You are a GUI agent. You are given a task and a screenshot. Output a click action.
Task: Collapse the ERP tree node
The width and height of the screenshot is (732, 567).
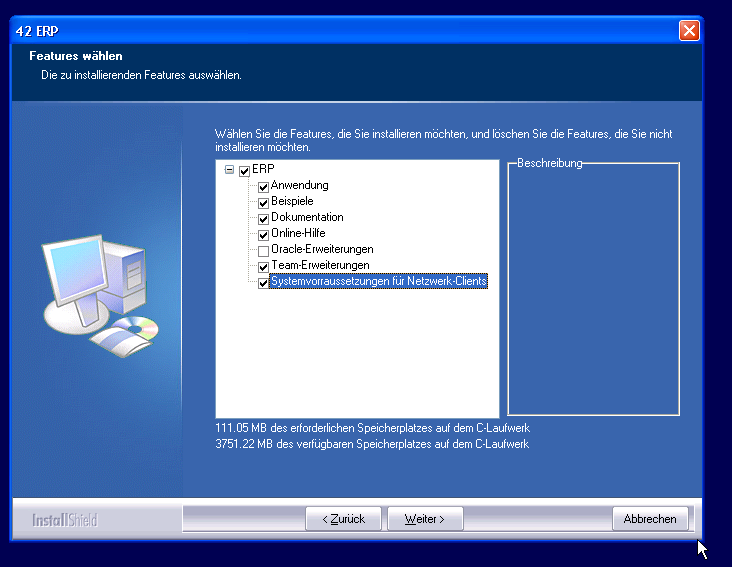(229, 169)
